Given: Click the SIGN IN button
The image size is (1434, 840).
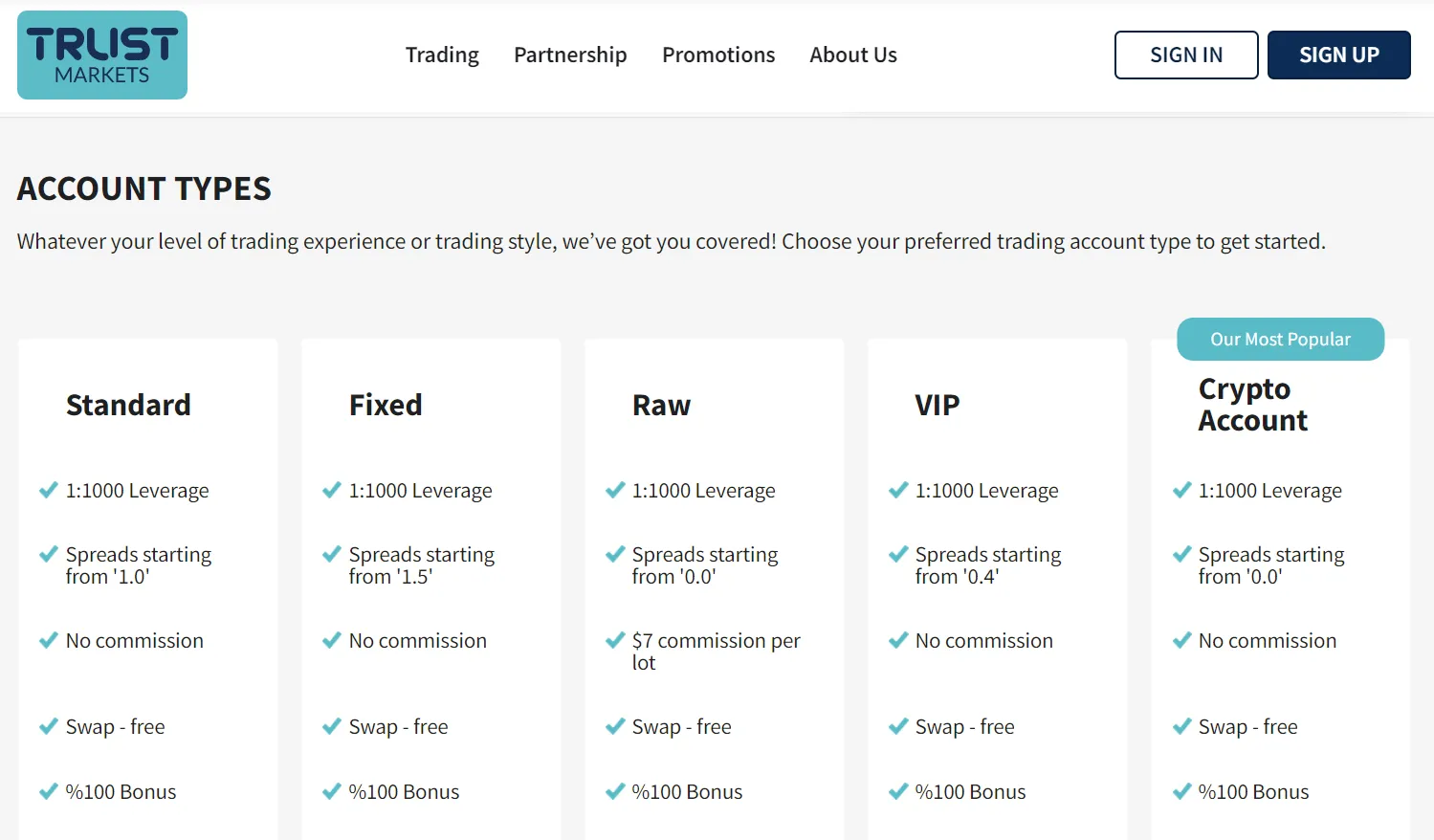Looking at the screenshot, I should 1186,55.
